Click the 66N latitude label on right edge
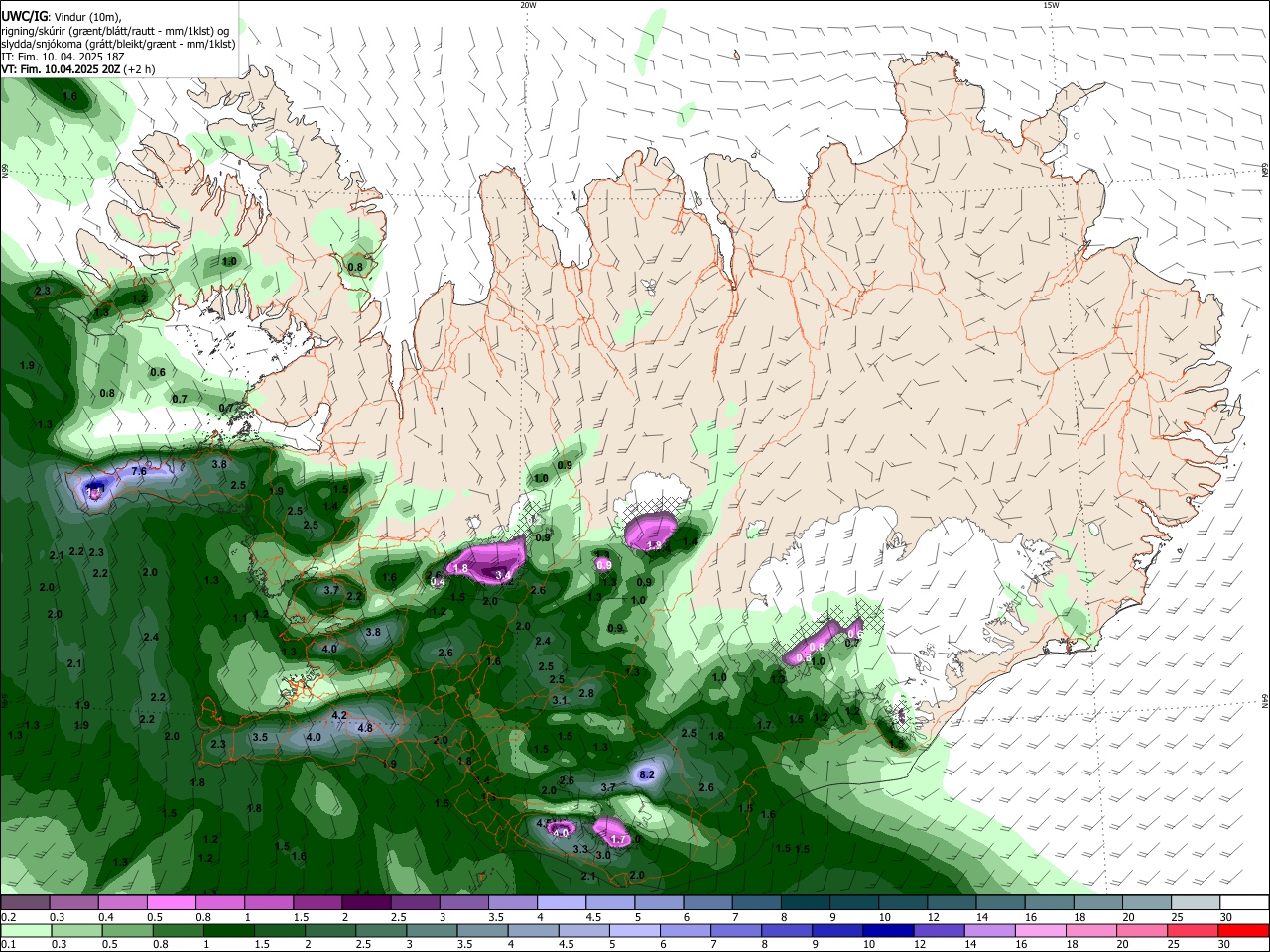1270x952 pixels. pos(1265,172)
